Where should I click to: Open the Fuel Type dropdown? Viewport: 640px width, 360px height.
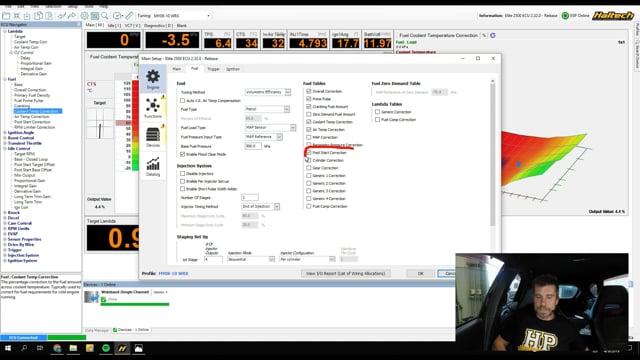click(x=287, y=109)
